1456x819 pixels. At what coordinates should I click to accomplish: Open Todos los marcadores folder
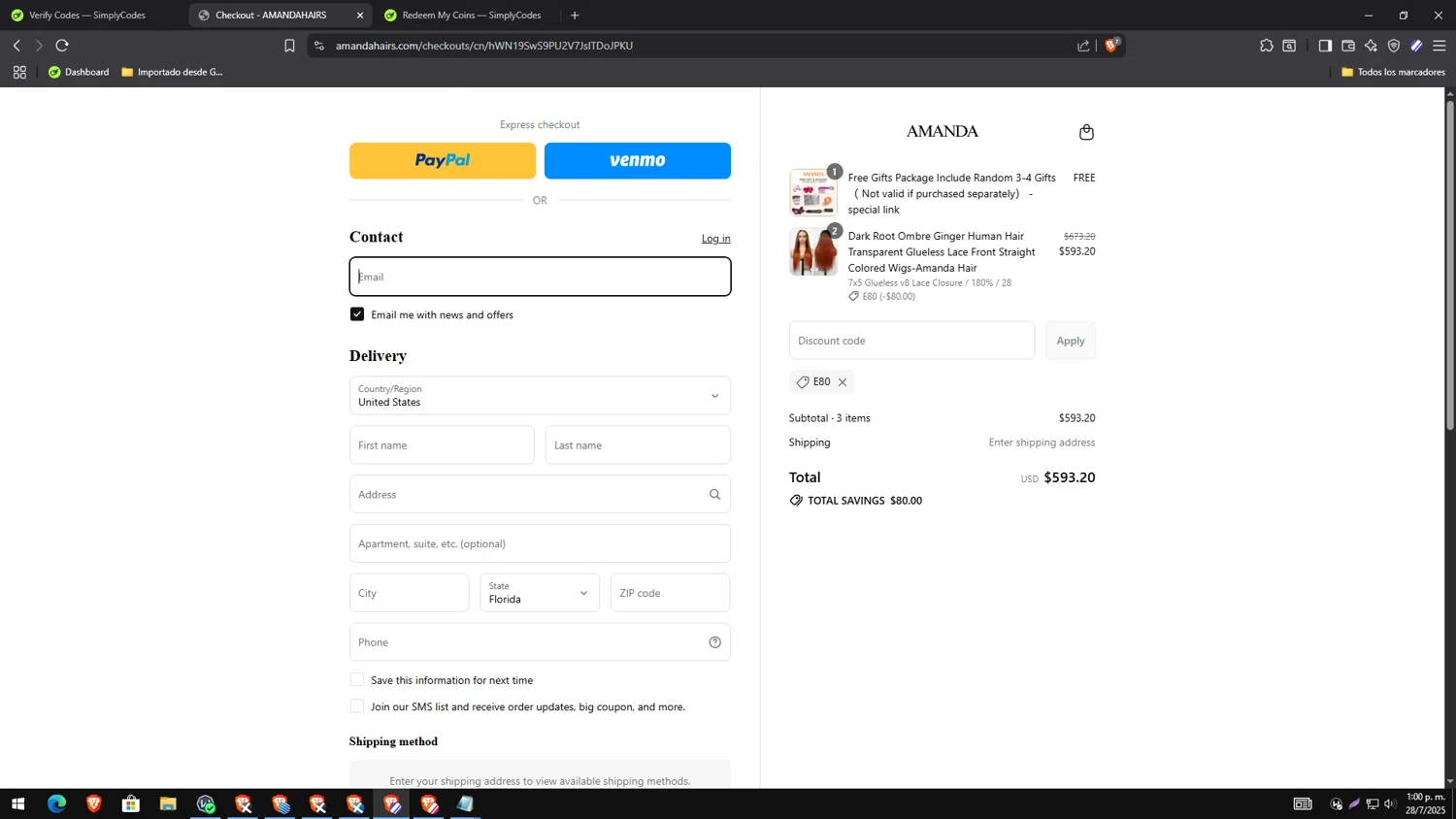[x=1393, y=72]
